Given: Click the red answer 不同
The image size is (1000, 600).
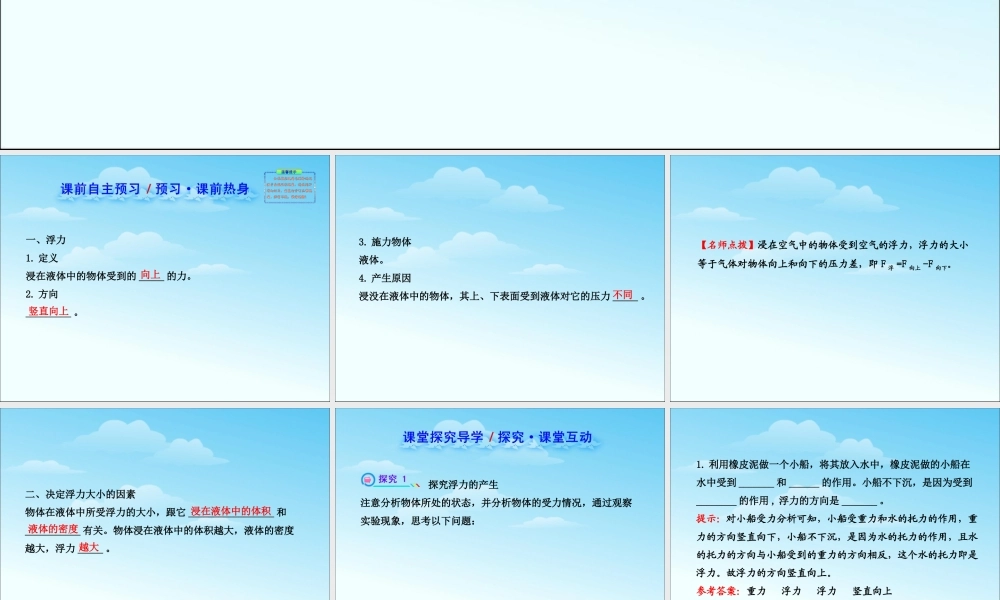Looking at the screenshot, I should [x=624, y=295].
